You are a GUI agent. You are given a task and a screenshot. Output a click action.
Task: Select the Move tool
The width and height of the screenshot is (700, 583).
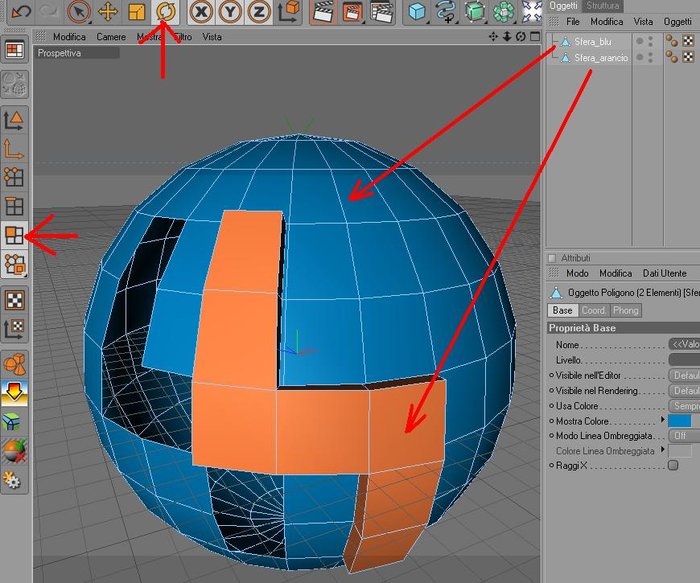click(108, 12)
